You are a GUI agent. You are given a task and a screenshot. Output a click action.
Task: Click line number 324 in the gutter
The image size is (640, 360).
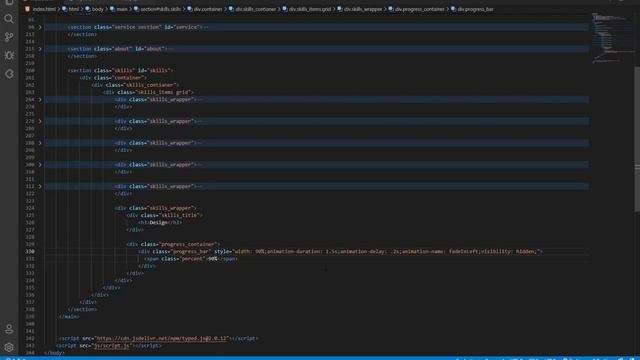(x=30, y=208)
